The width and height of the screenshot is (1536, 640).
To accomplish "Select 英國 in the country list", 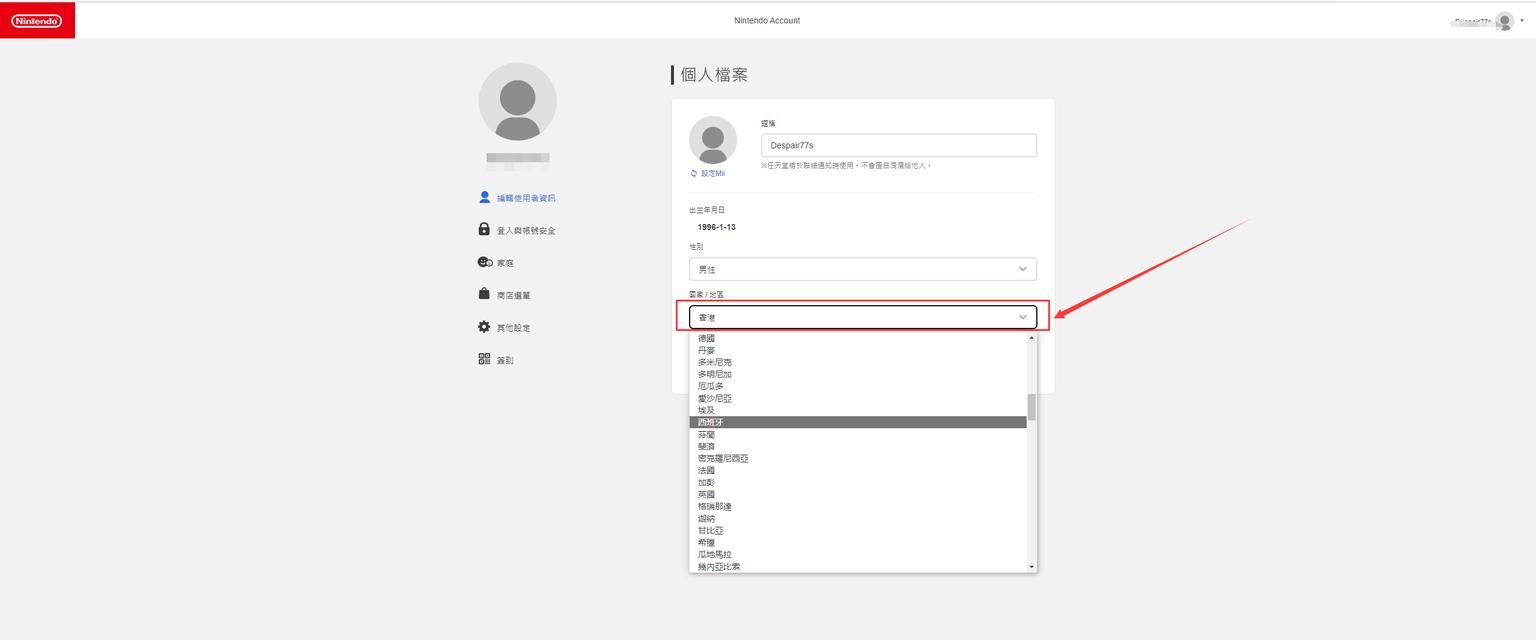I will pos(858,494).
